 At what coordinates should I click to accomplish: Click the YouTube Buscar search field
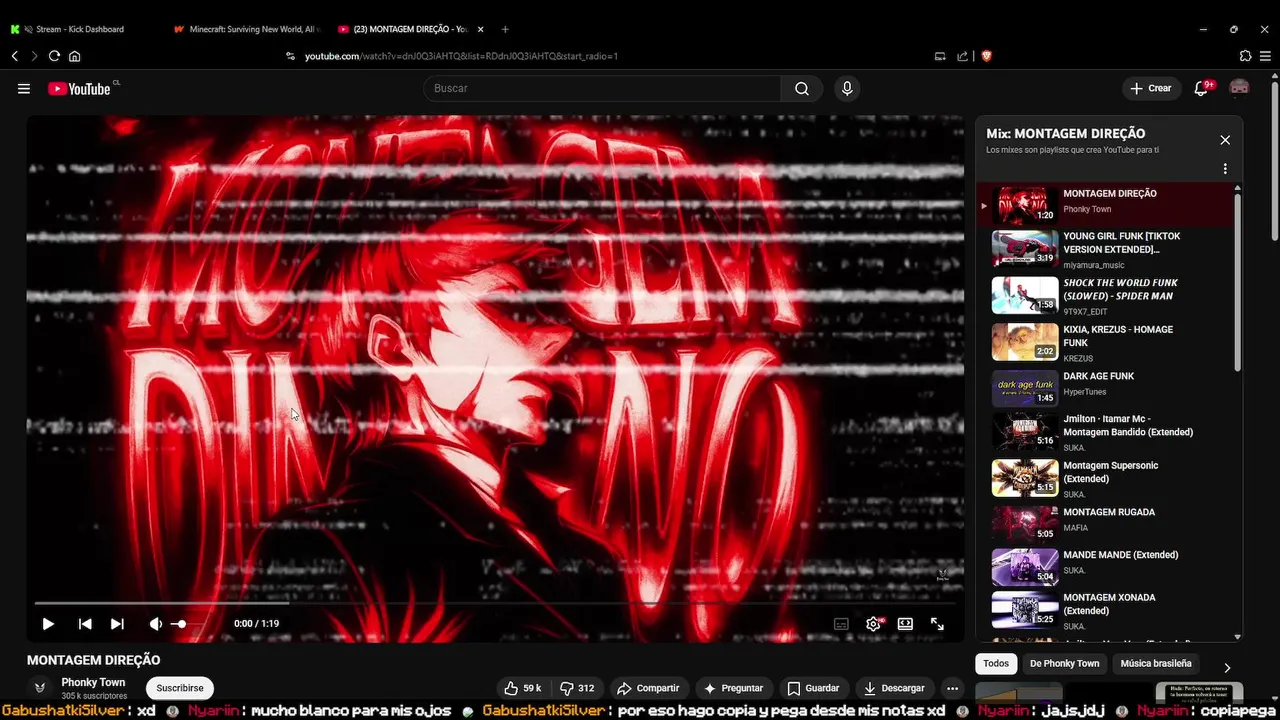602,88
